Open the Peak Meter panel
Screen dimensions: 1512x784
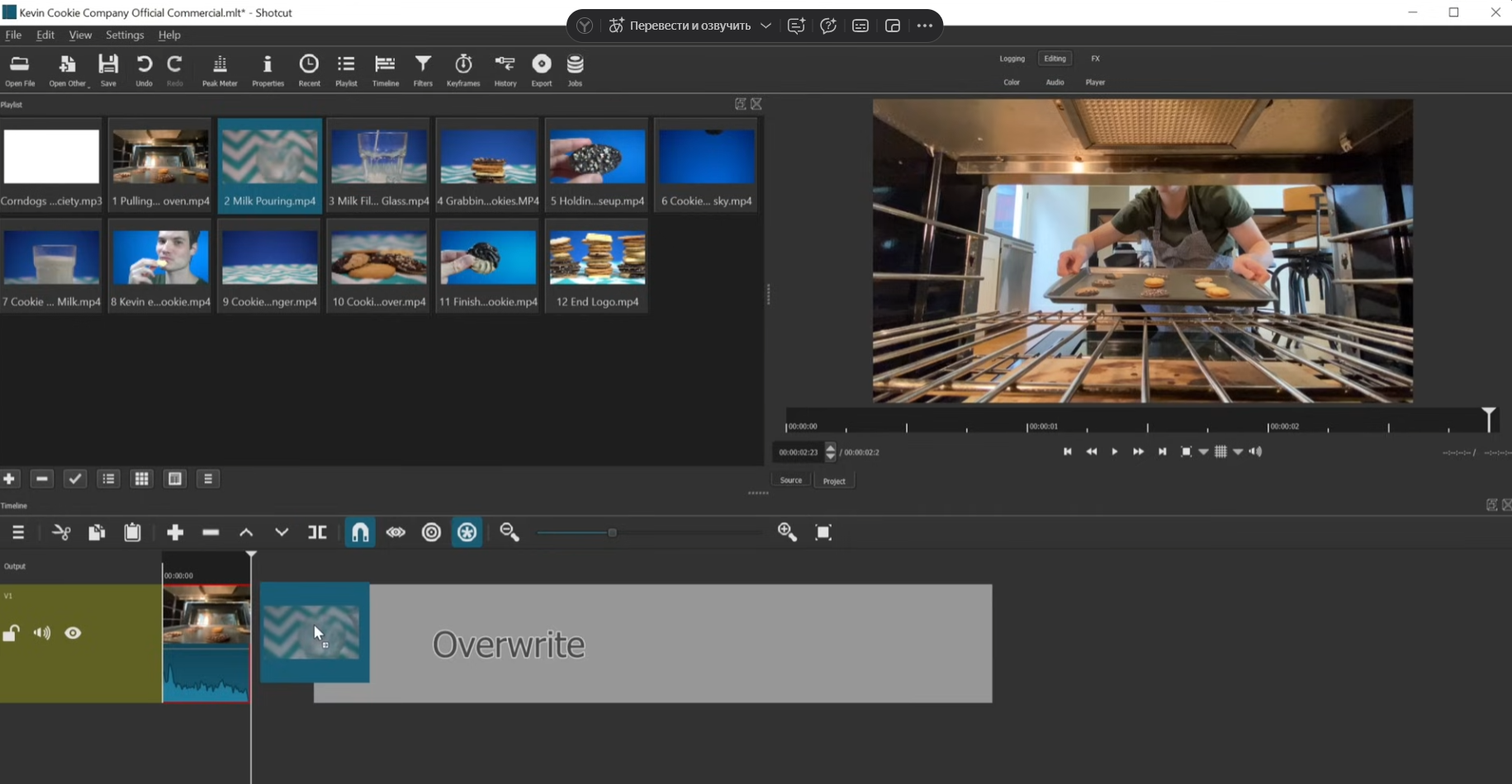point(220,70)
